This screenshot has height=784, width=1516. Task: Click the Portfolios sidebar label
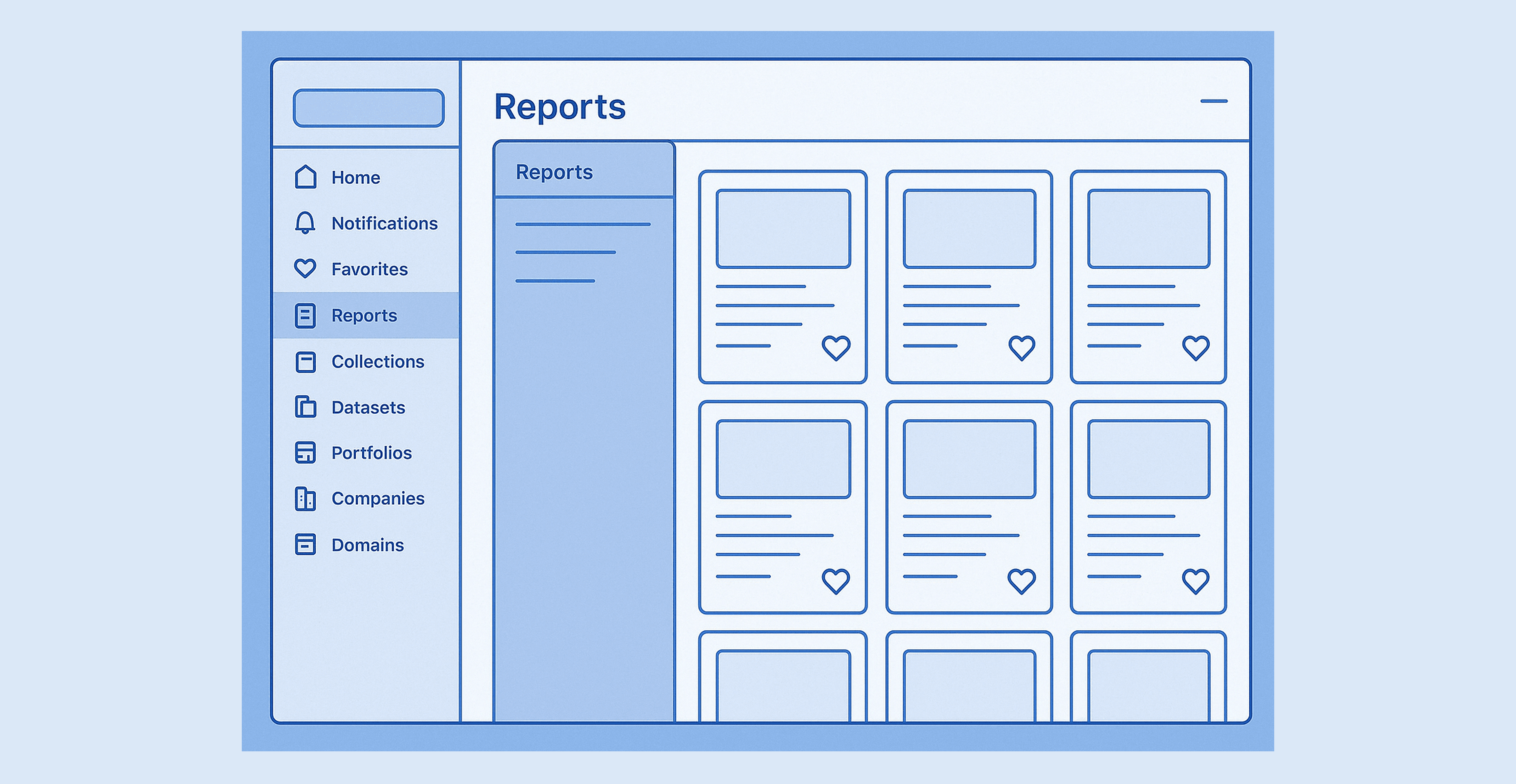(x=371, y=452)
